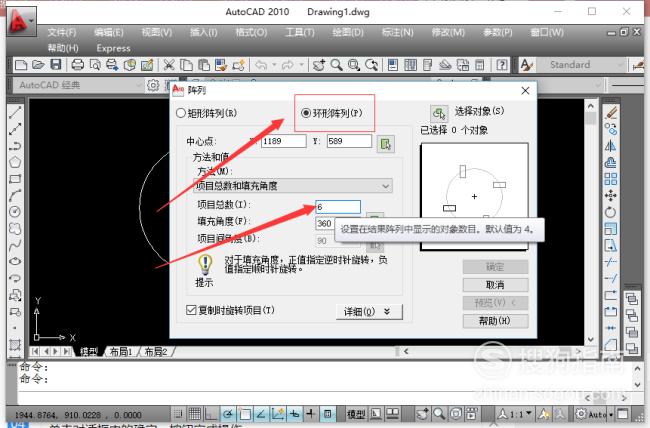The height and width of the screenshot is (428, 650).
Task: Click the Copy icon in toolbar
Action: pos(187,65)
